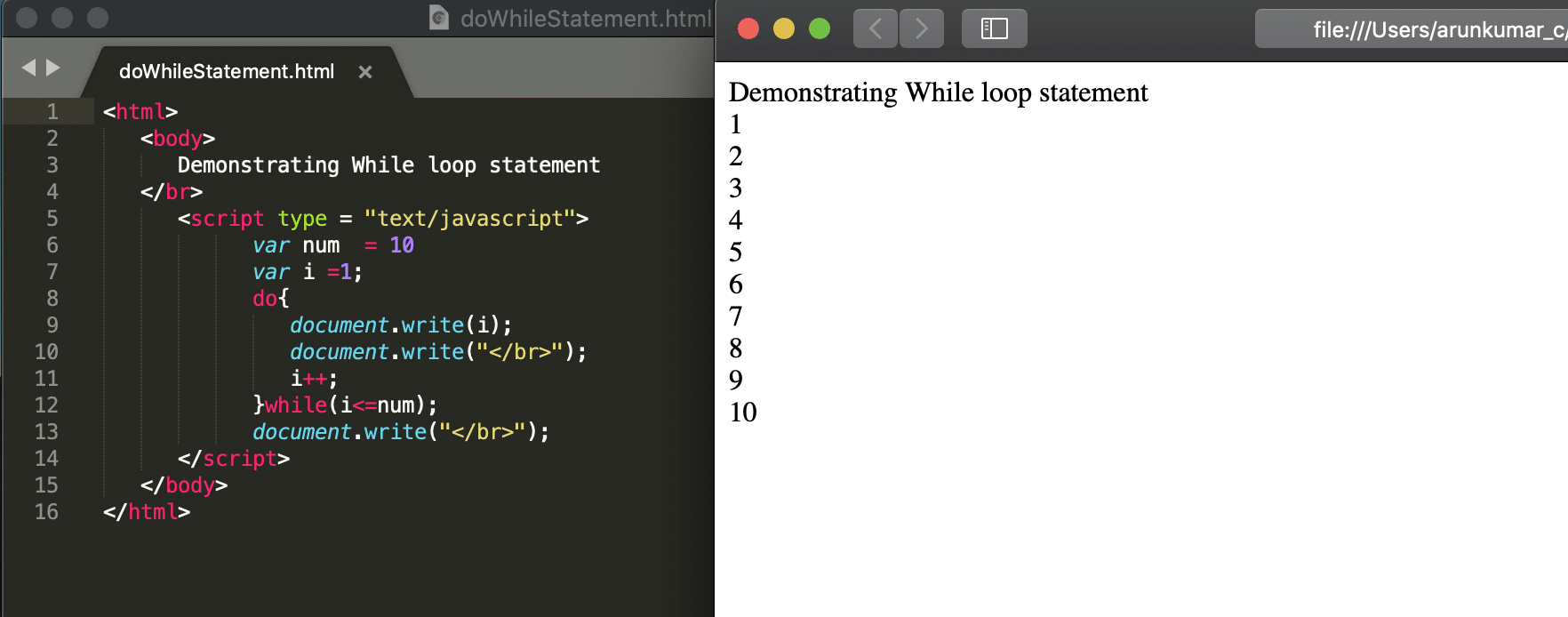This screenshot has height=617, width=1568.
Task: Click the number 10 in browser output
Action: [743, 413]
